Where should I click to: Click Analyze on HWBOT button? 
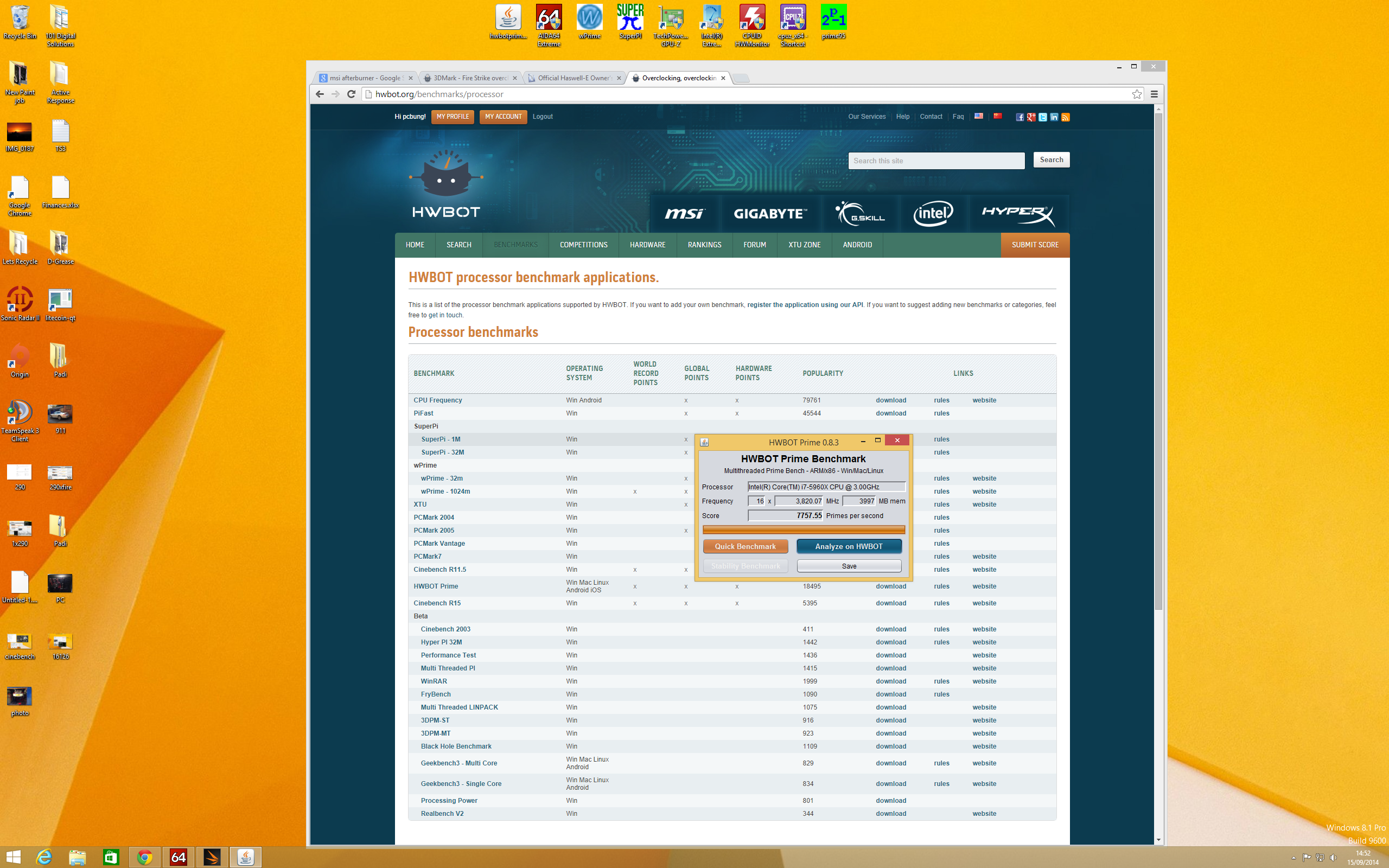849,546
